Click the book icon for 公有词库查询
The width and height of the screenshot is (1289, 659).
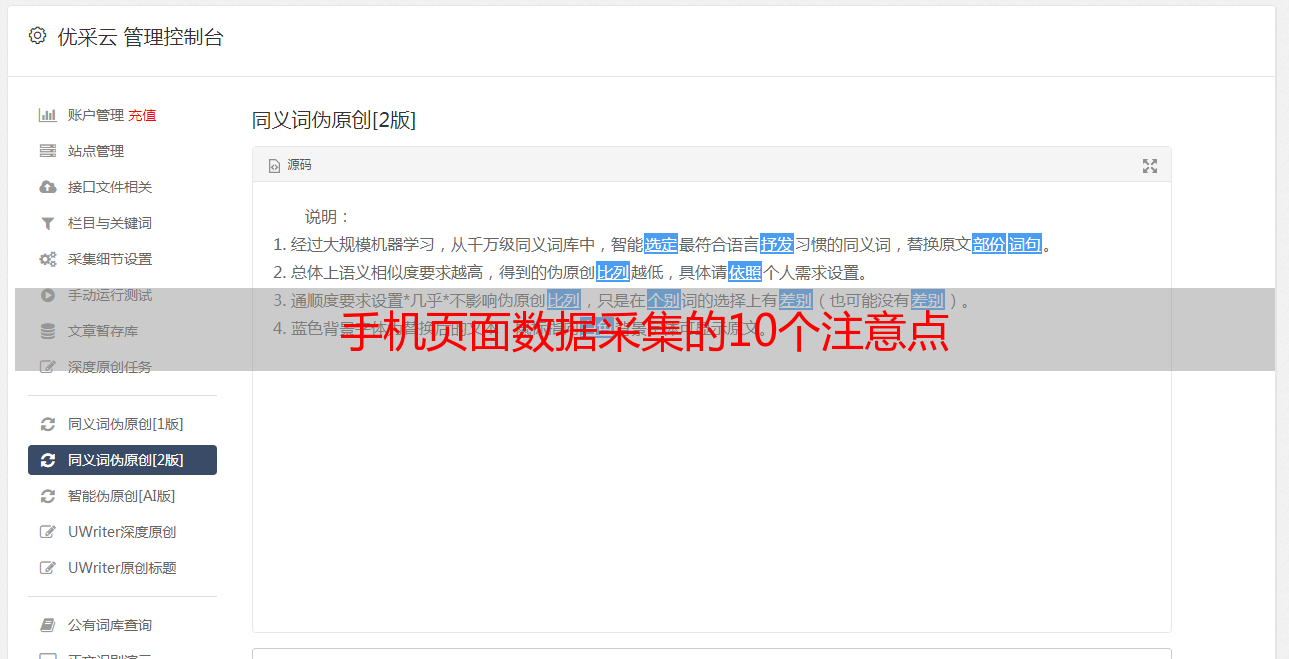click(47, 625)
